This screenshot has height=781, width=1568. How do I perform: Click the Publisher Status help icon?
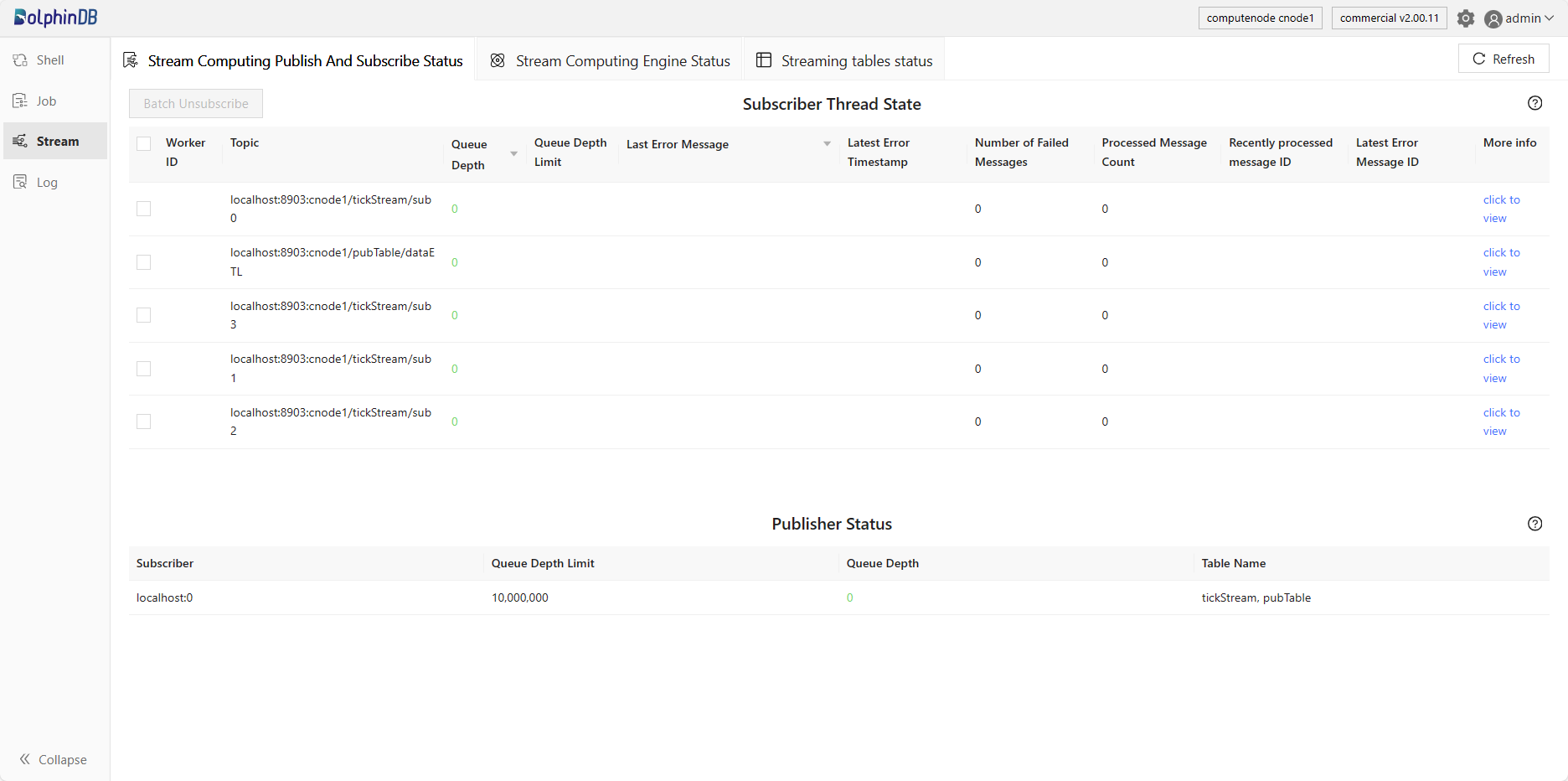[x=1534, y=524]
